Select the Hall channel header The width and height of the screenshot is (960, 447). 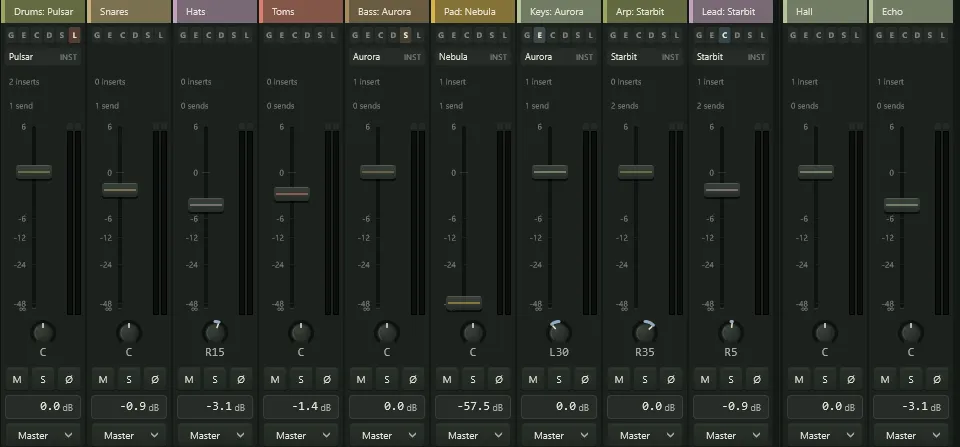(x=825, y=12)
